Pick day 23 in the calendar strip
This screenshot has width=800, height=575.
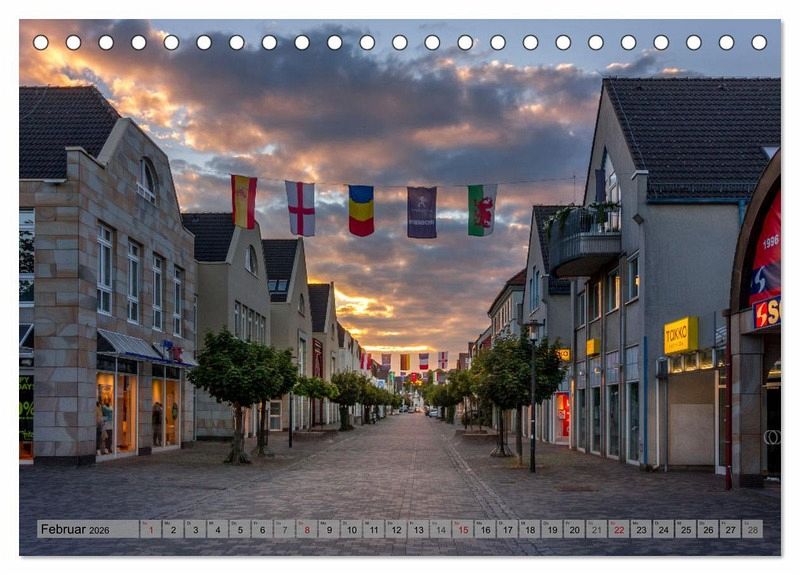click(x=641, y=529)
